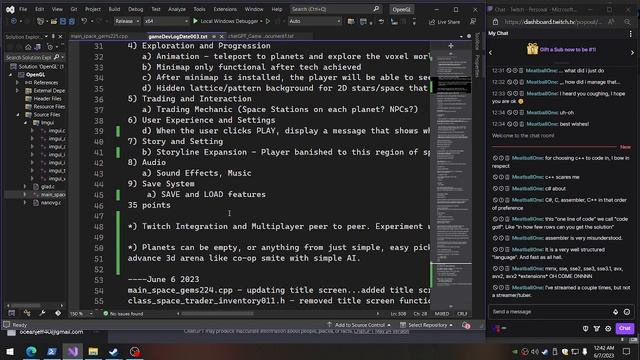
Task: Switch to chatGPT_Game document tab
Action: pyautogui.click(x=261, y=36)
